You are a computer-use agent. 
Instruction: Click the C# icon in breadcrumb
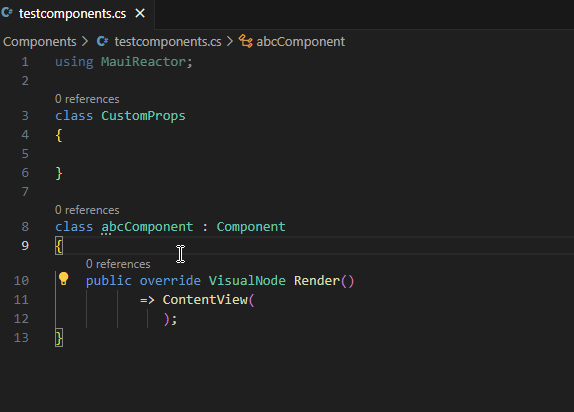102,41
